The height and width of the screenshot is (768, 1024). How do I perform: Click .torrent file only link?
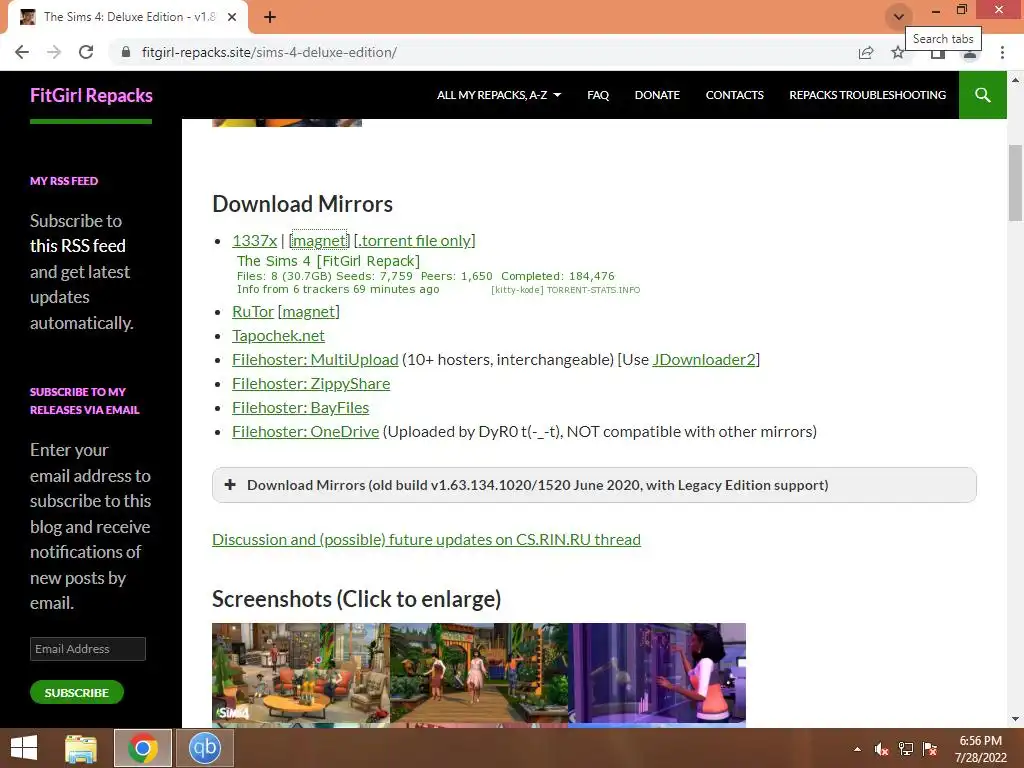coord(415,240)
